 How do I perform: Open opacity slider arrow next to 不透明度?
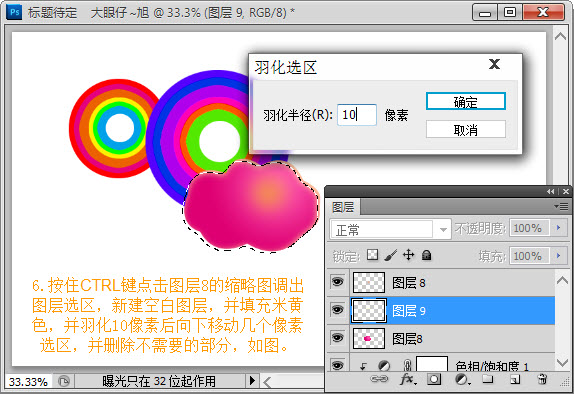pyautogui.click(x=559, y=228)
